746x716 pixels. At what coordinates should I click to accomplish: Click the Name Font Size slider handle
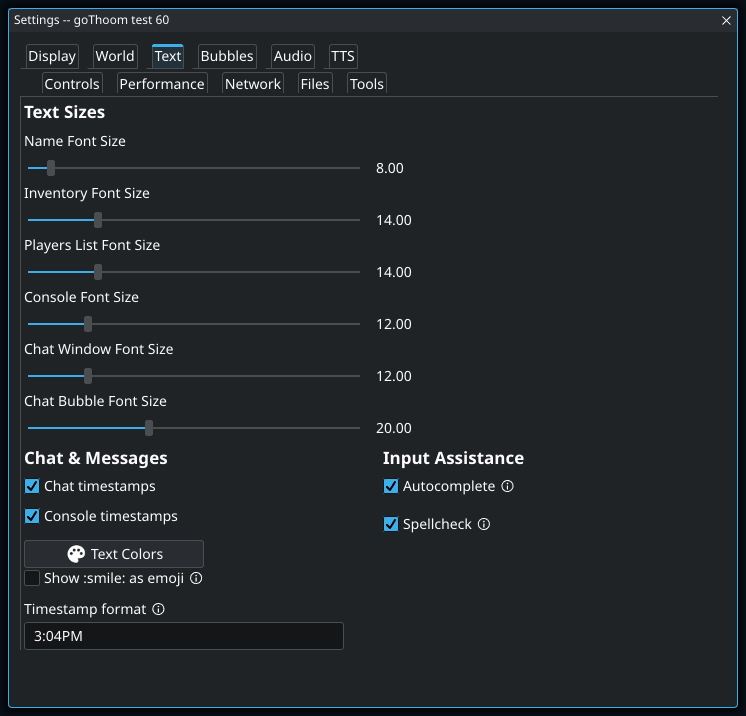tap(51, 168)
